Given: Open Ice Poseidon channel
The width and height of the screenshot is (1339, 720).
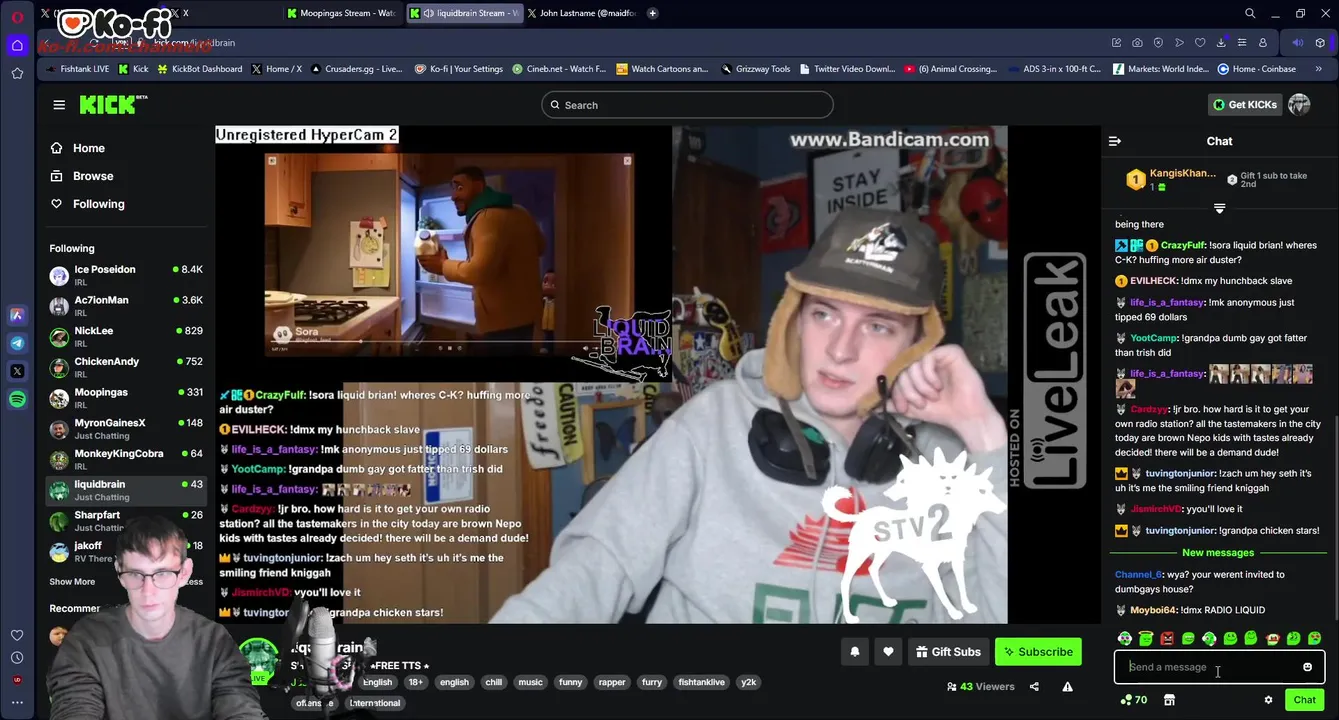Looking at the screenshot, I should (x=126, y=275).
